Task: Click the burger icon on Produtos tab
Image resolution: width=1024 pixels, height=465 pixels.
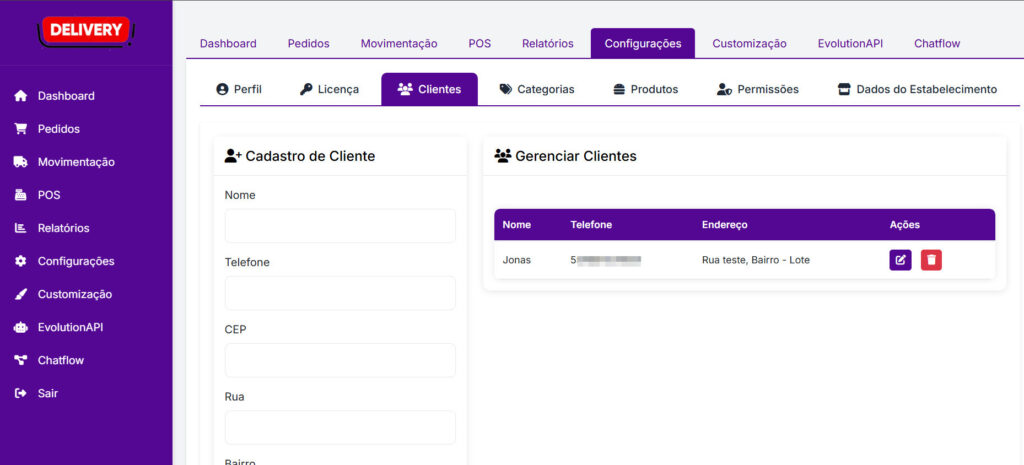Action: point(619,89)
